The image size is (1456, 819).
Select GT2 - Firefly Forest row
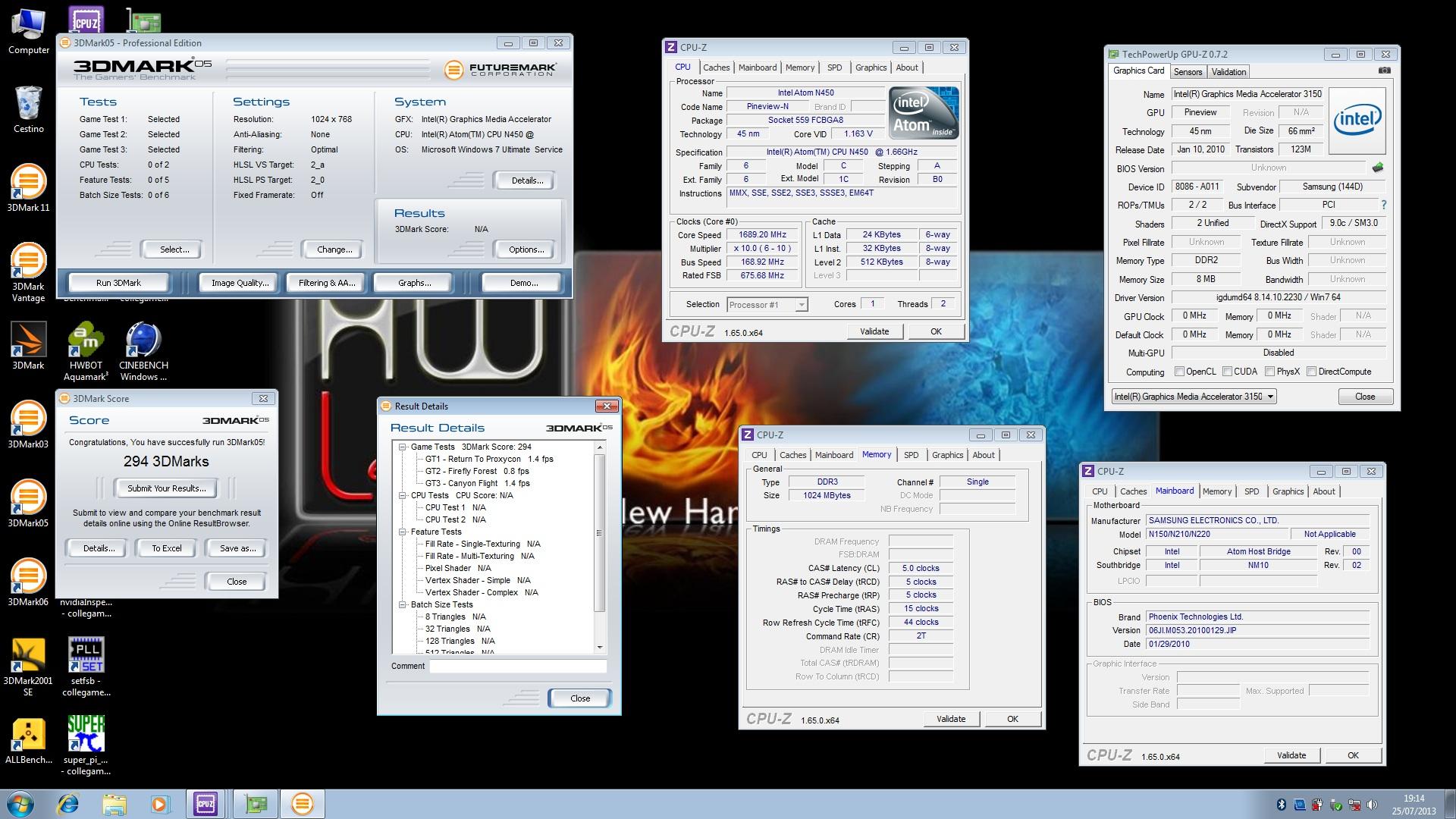click(x=477, y=471)
